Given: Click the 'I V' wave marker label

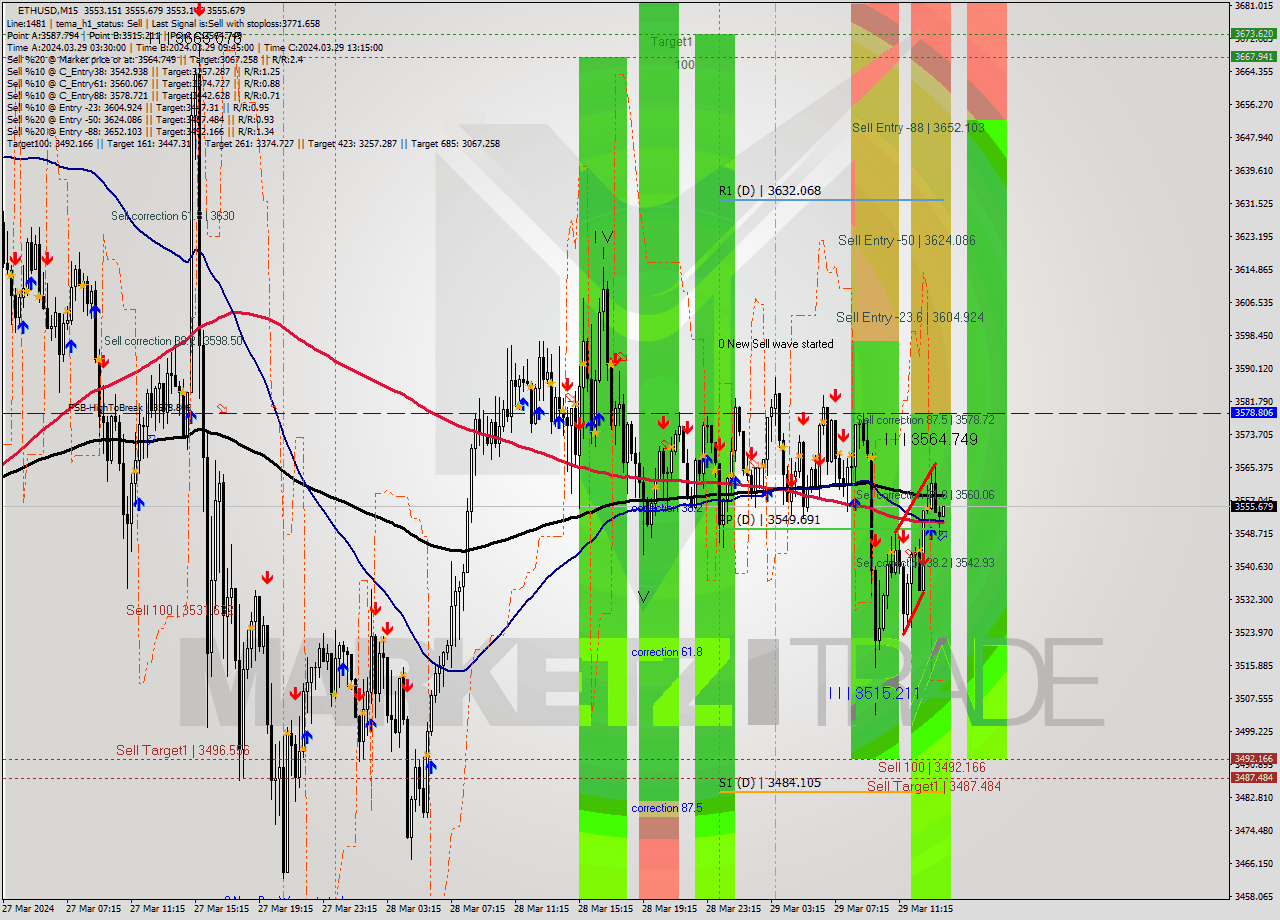Looking at the screenshot, I should (603, 237).
